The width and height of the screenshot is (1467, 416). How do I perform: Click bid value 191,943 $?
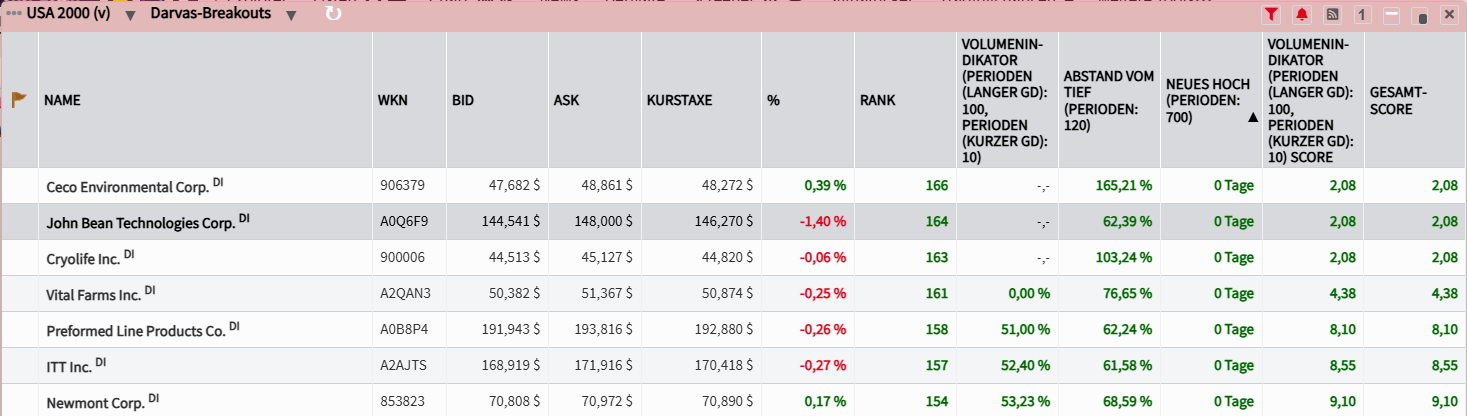coord(509,330)
